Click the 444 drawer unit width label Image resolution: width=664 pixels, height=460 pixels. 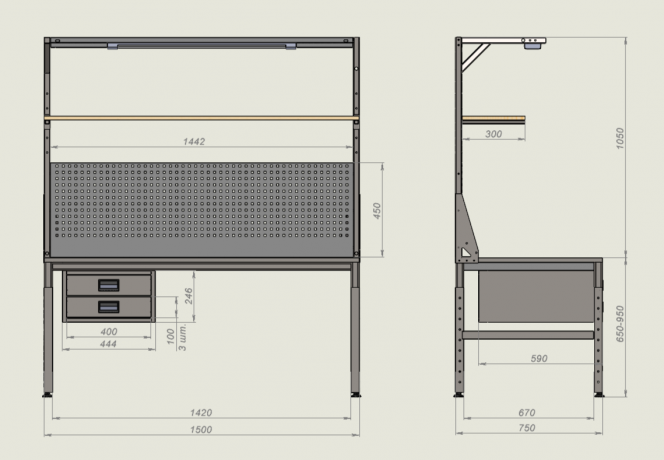(x=108, y=344)
